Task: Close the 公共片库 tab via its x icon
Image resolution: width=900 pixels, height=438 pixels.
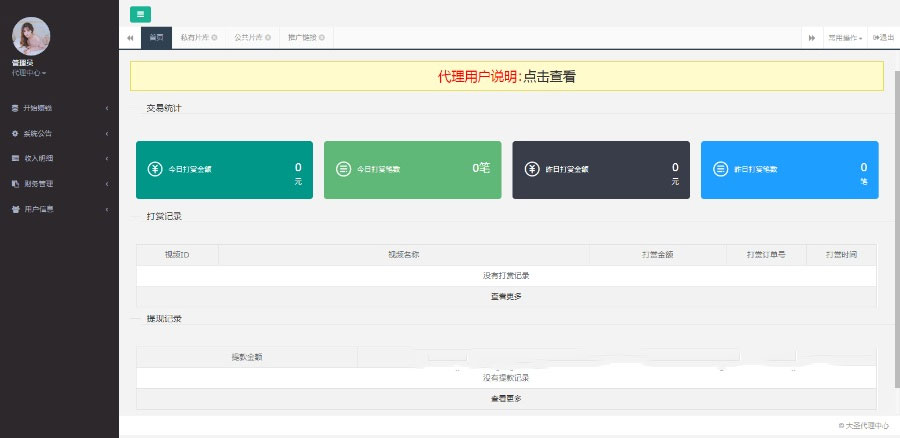Action: (x=268, y=38)
